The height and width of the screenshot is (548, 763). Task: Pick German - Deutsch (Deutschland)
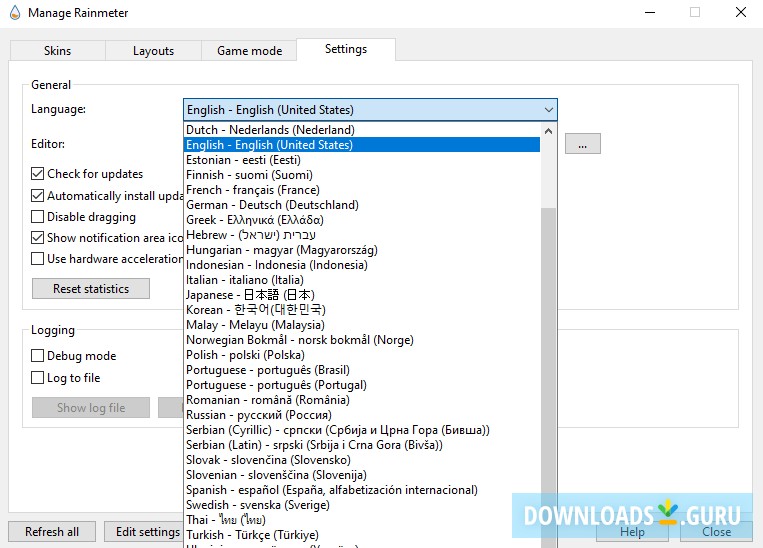[x=363, y=205]
